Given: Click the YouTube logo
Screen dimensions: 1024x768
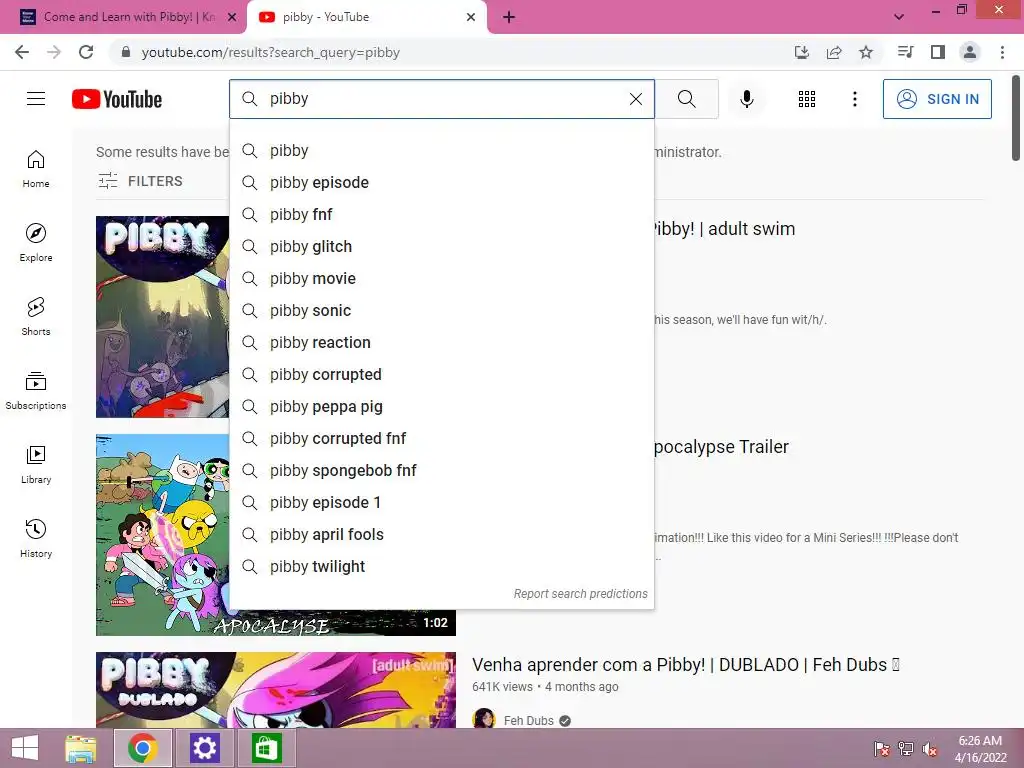Looking at the screenshot, I should [x=117, y=99].
